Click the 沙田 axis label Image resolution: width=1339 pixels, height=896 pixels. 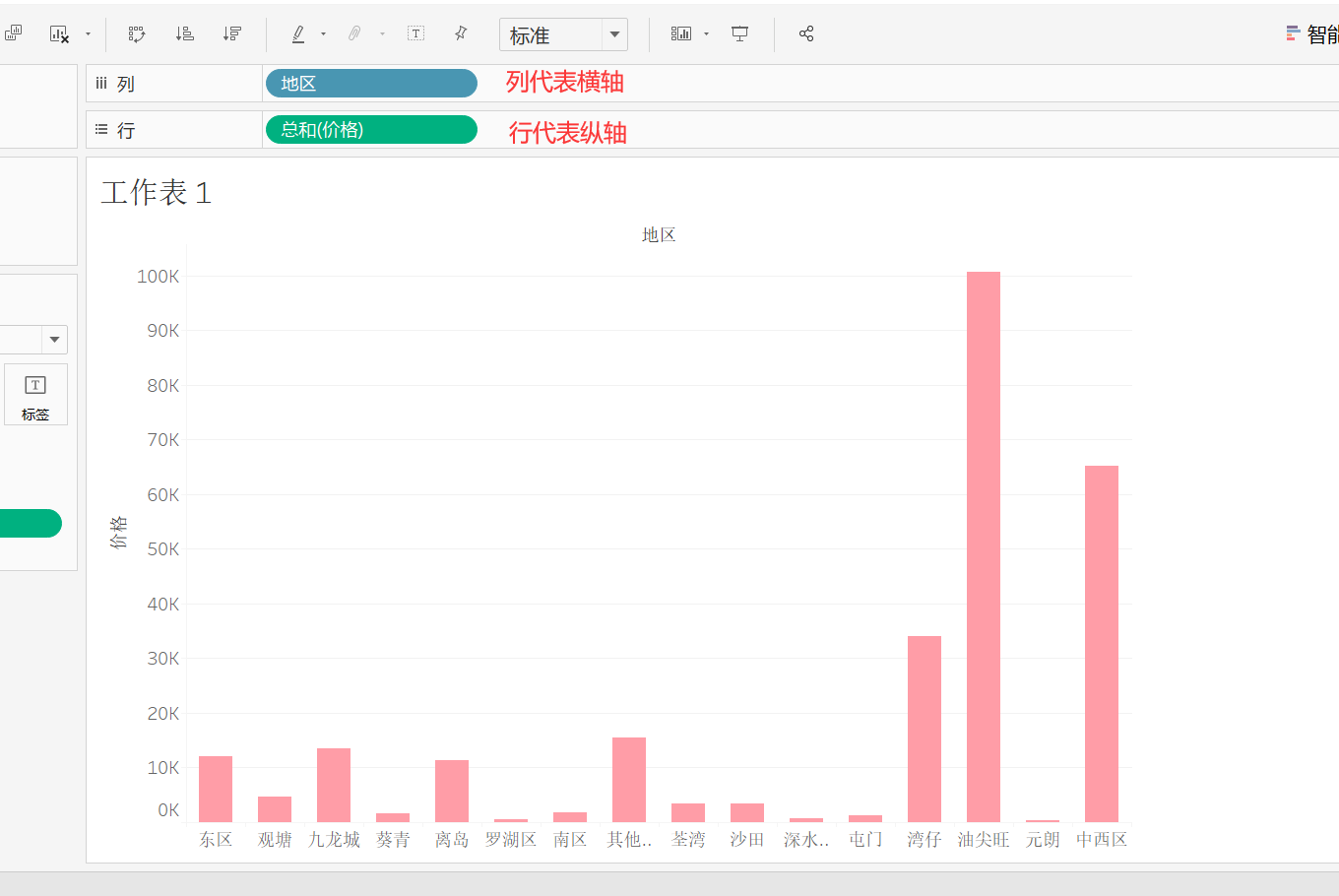[x=747, y=839]
